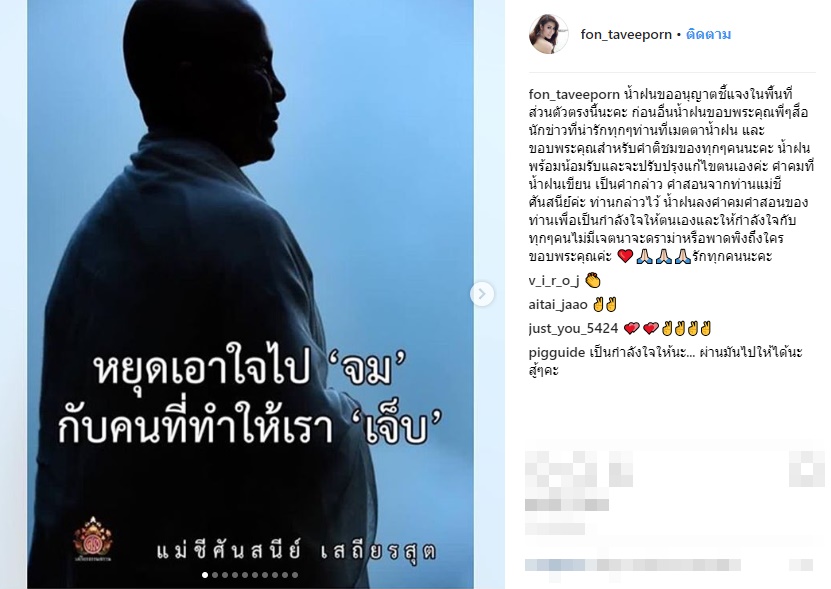Click the temple logo on the post image
Image resolution: width=831 pixels, height=589 pixels.
coord(93,538)
